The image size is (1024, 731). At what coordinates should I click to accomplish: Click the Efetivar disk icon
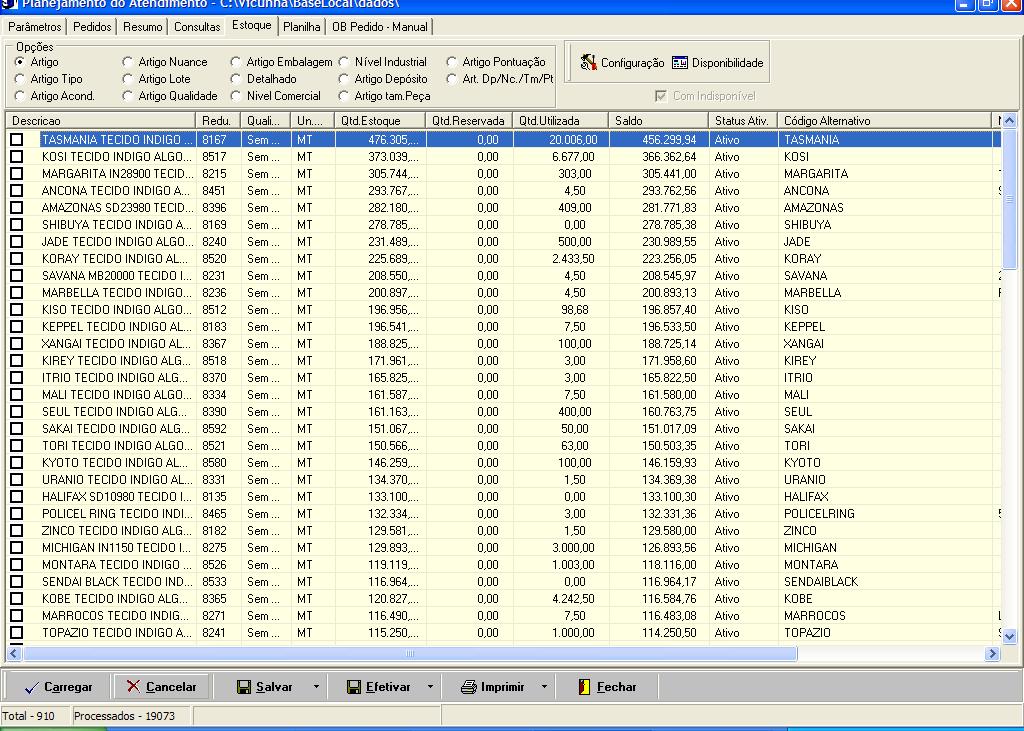point(353,687)
